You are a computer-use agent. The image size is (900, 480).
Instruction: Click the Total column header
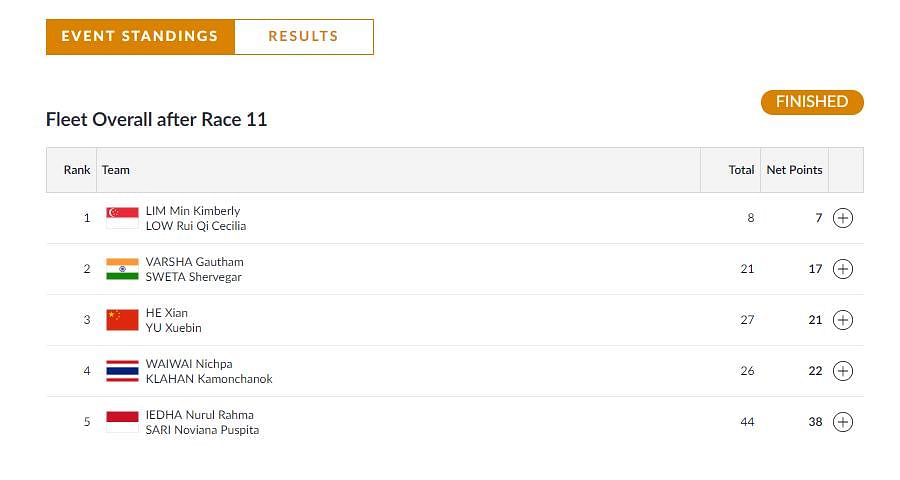tap(741, 170)
